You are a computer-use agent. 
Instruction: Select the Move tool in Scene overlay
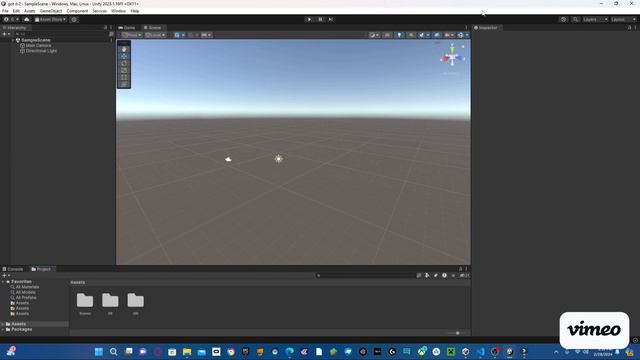pyautogui.click(x=124, y=56)
